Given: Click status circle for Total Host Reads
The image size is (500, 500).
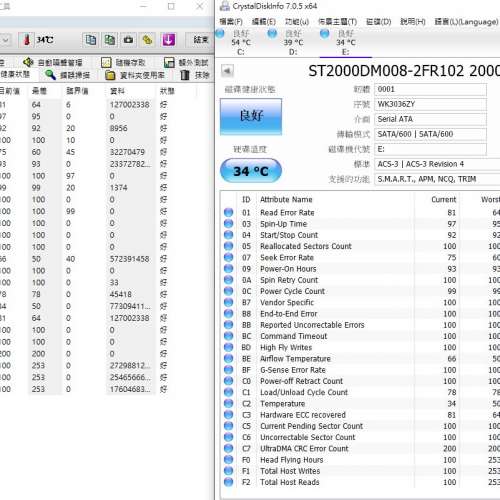Looking at the screenshot, I should [229, 482].
